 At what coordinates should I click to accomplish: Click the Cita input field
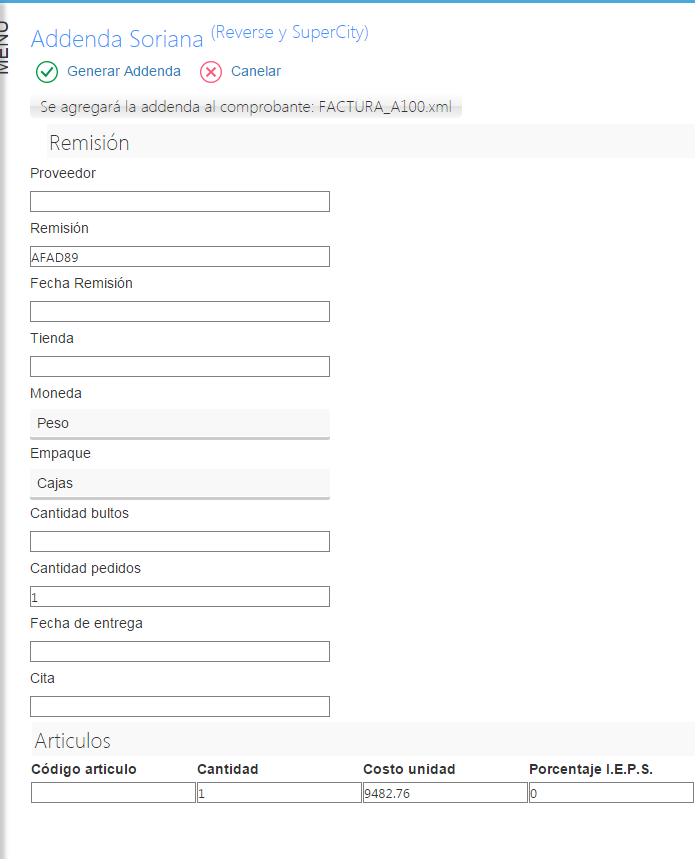pyautogui.click(x=180, y=706)
